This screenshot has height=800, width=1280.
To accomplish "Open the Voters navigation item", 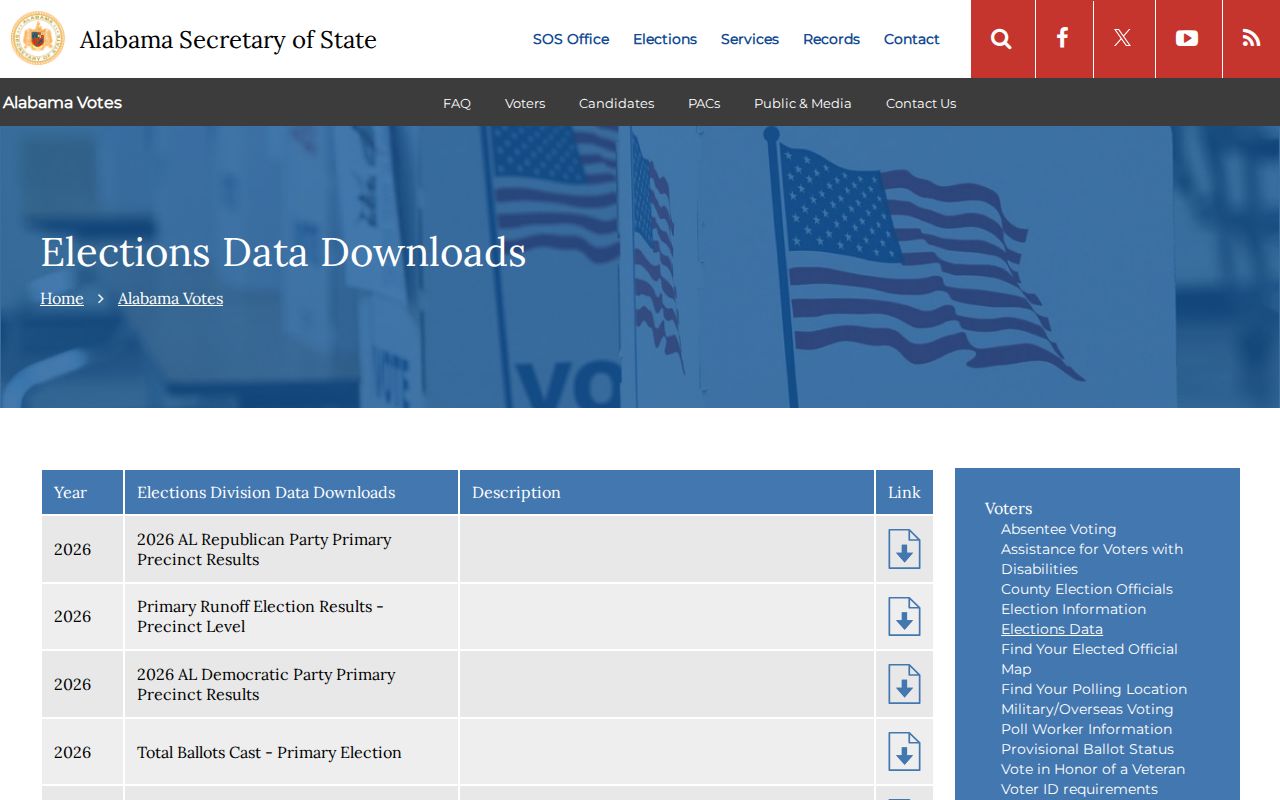I will click(525, 103).
